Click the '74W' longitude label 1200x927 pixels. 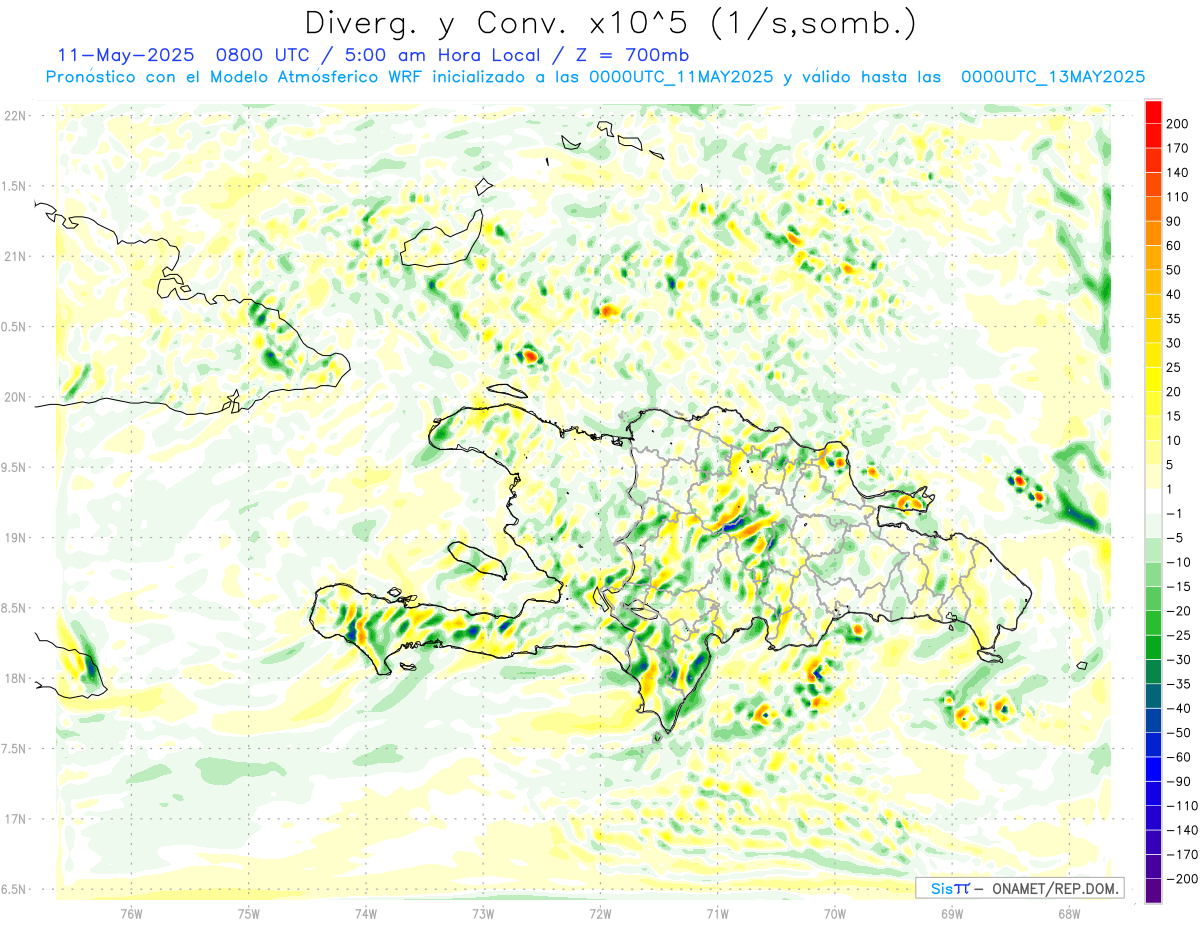point(366,913)
